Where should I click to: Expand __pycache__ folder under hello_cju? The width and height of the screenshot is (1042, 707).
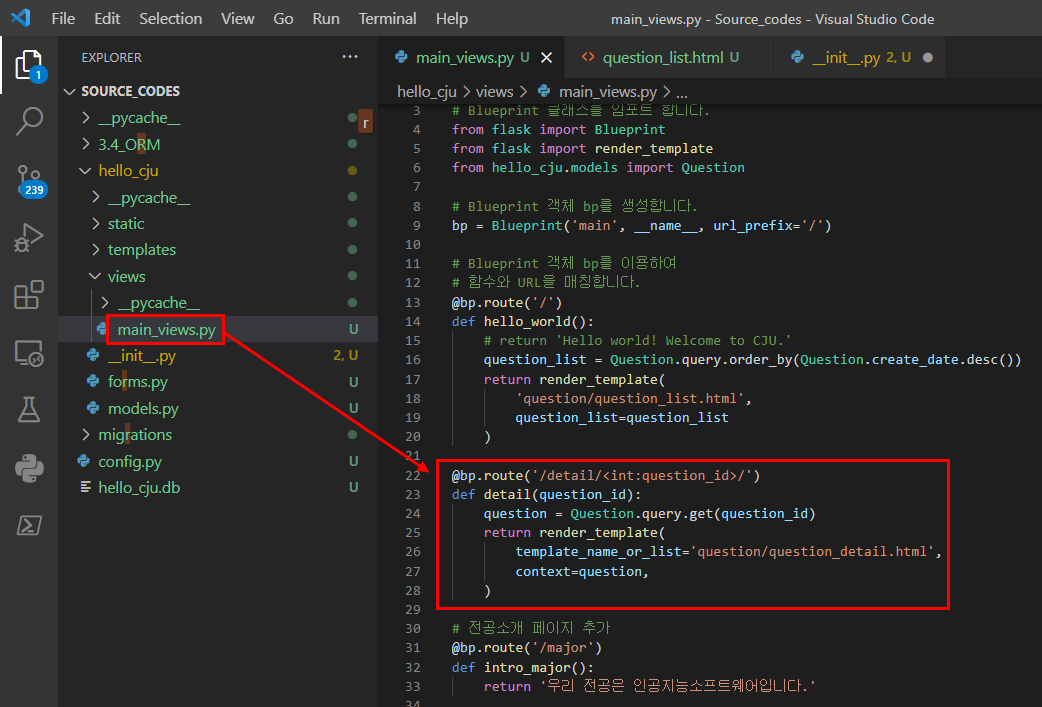[x=96, y=197]
